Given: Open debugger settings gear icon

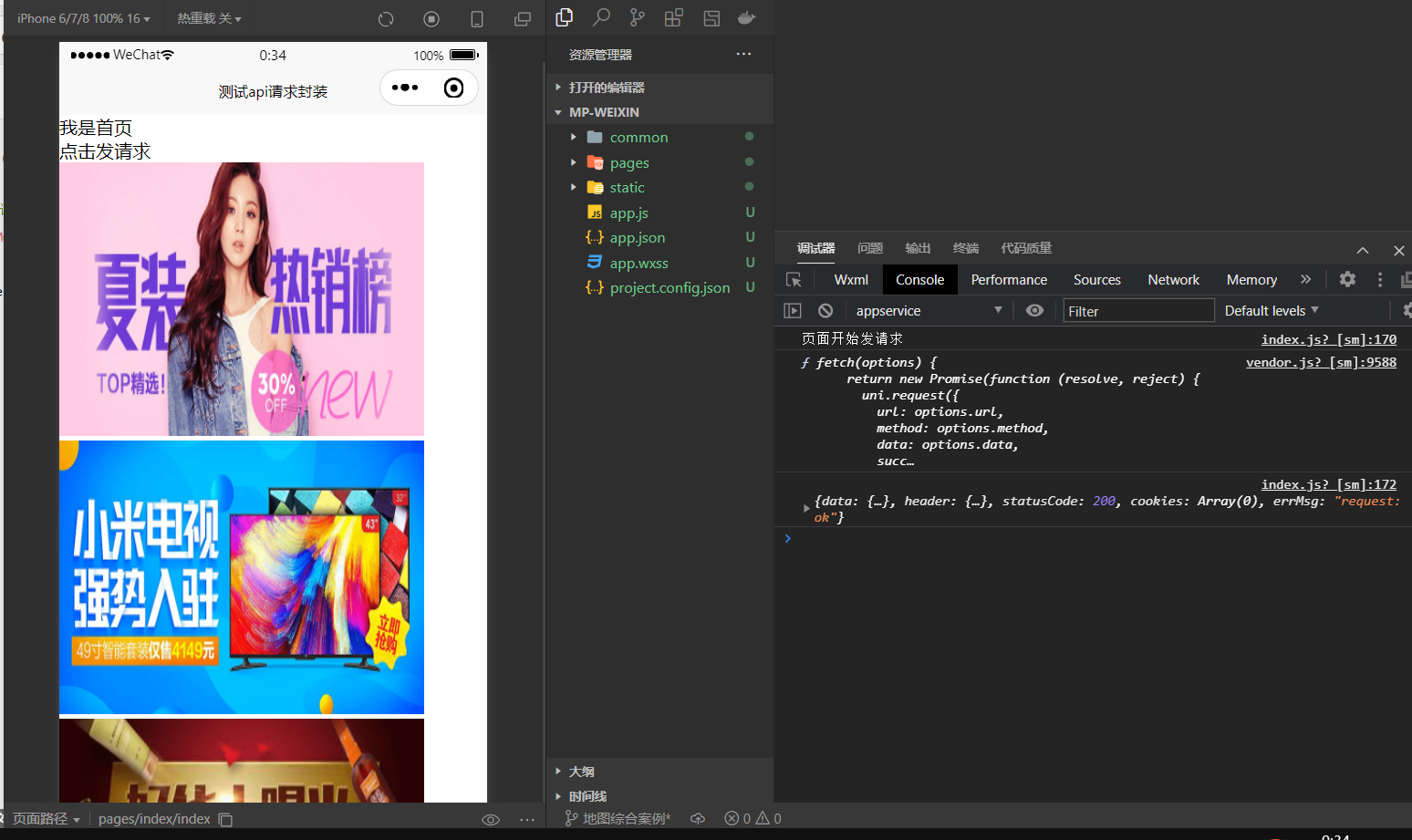Looking at the screenshot, I should [x=1347, y=279].
